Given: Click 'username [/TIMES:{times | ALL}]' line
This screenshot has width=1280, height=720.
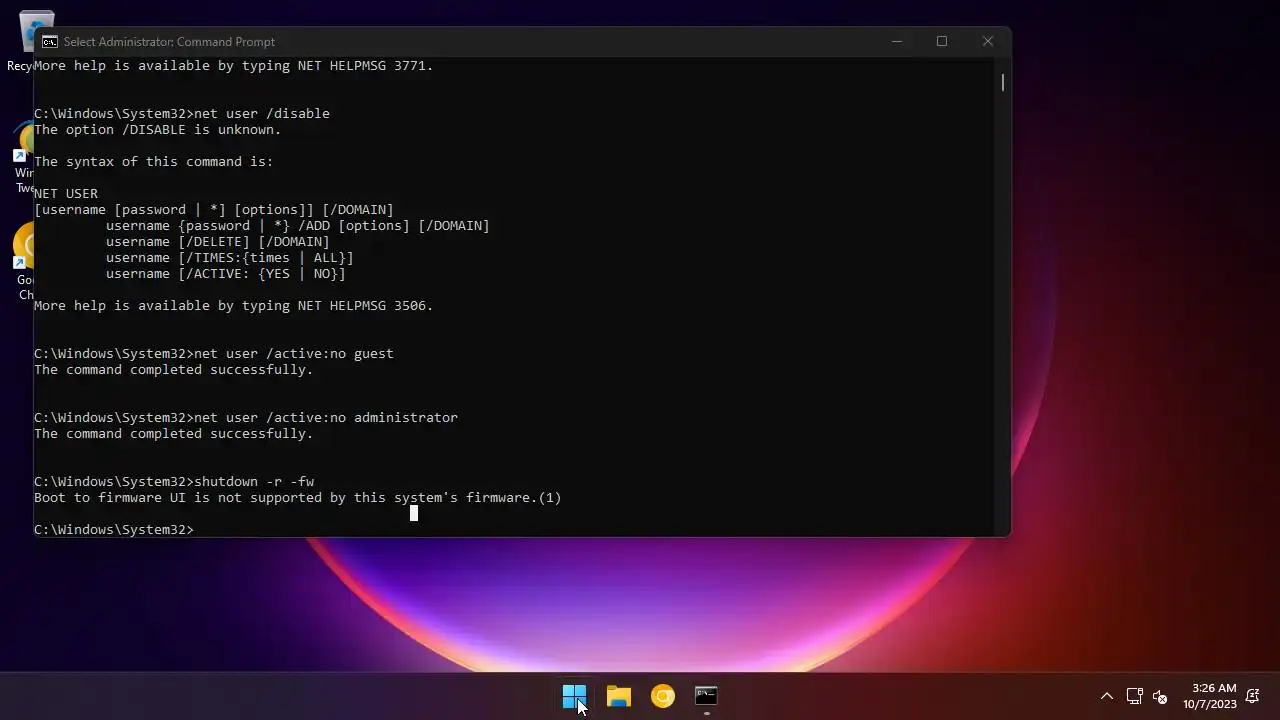Looking at the screenshot, I should (x=230, y=257).
